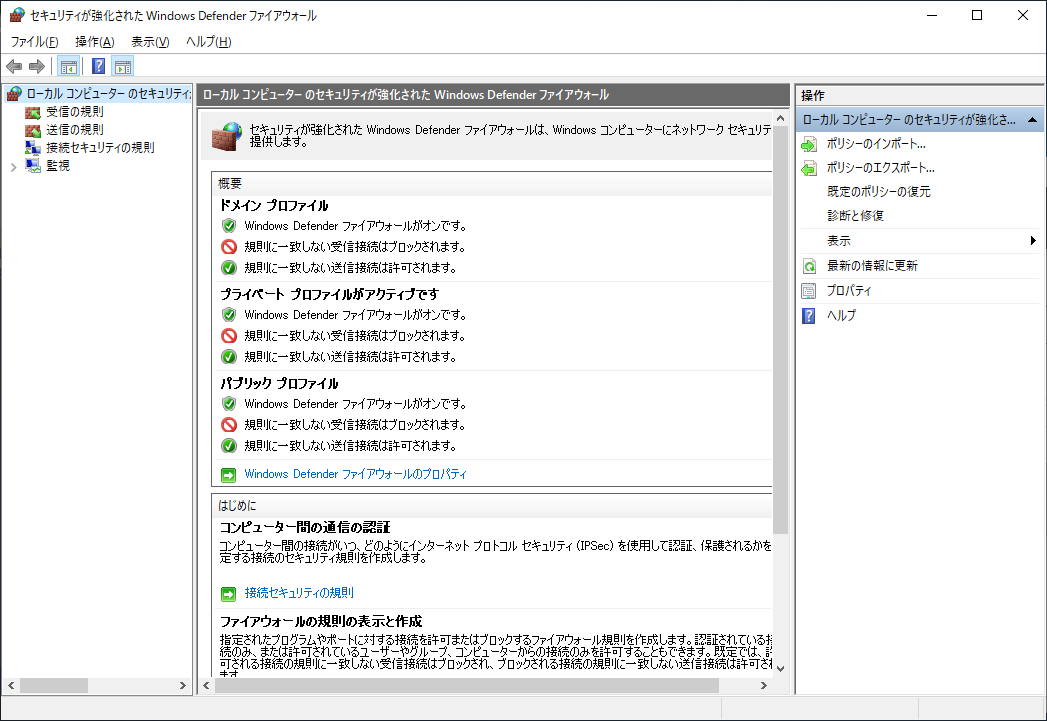The height and width of the screenshot is (721, 1047).
Task: Click the center pane scroll up arrow
Action: click(781, 118)
